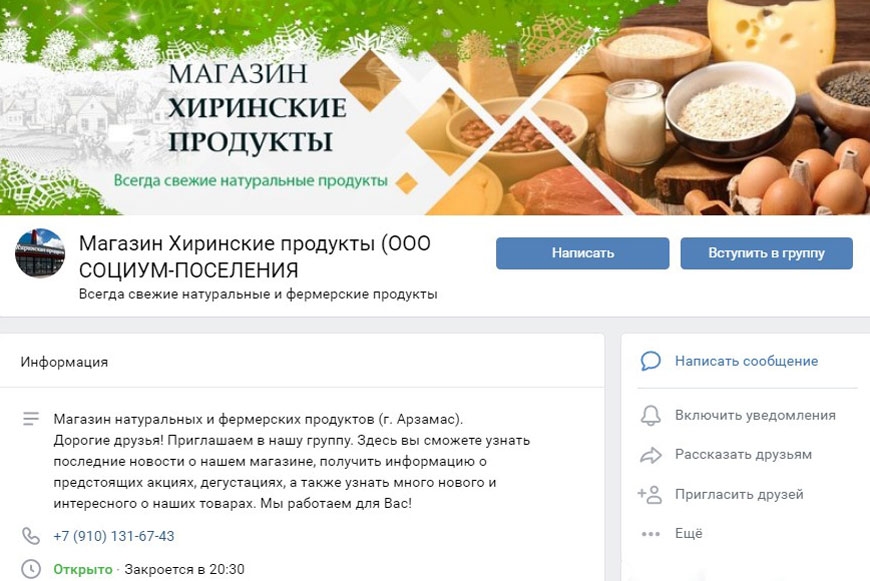Image resolution: width=870 pixels, height=581 pixels.
Task: Expand the Ещё options menu
Action: click(x=689, y=533)
